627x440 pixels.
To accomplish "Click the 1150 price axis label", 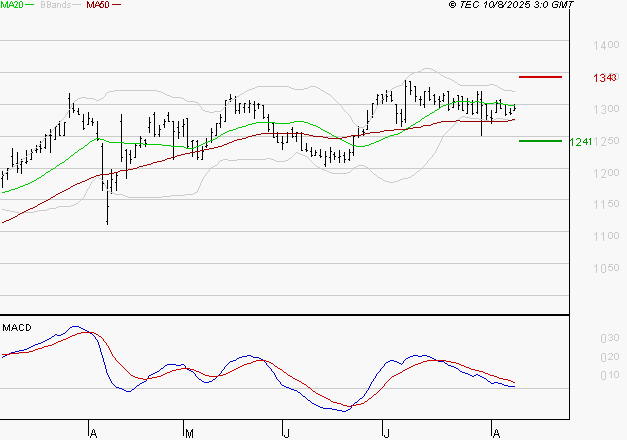I will click(606, 204).
